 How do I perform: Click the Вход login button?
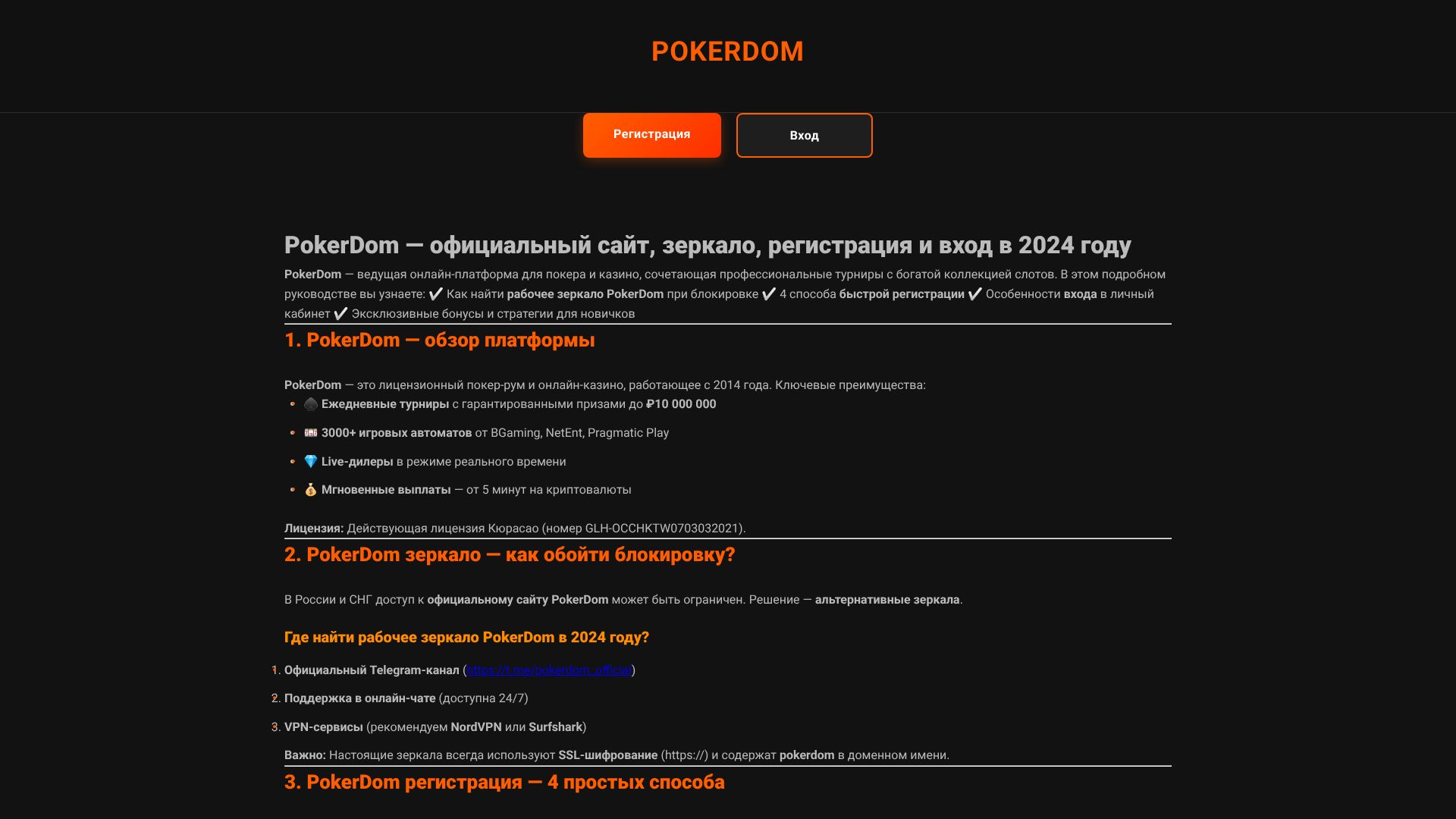(x=805, y=135)
